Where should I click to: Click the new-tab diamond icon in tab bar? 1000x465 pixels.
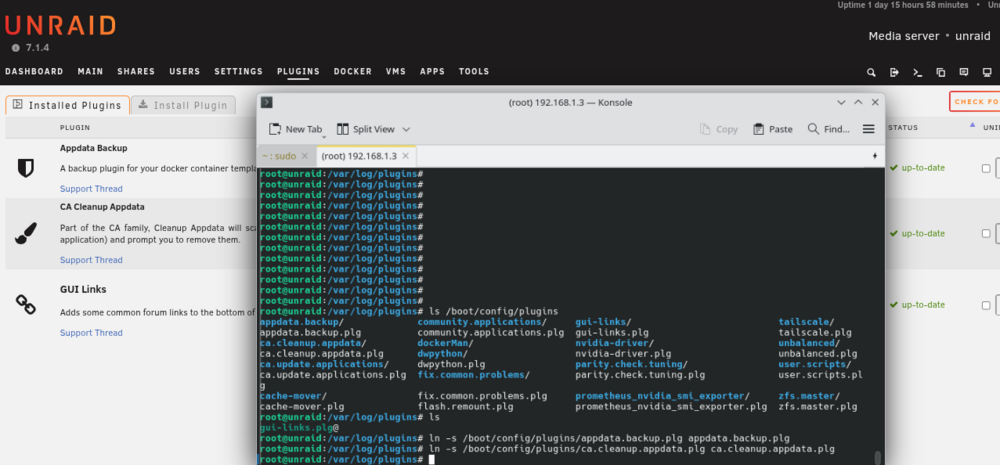tap(874, 156)
